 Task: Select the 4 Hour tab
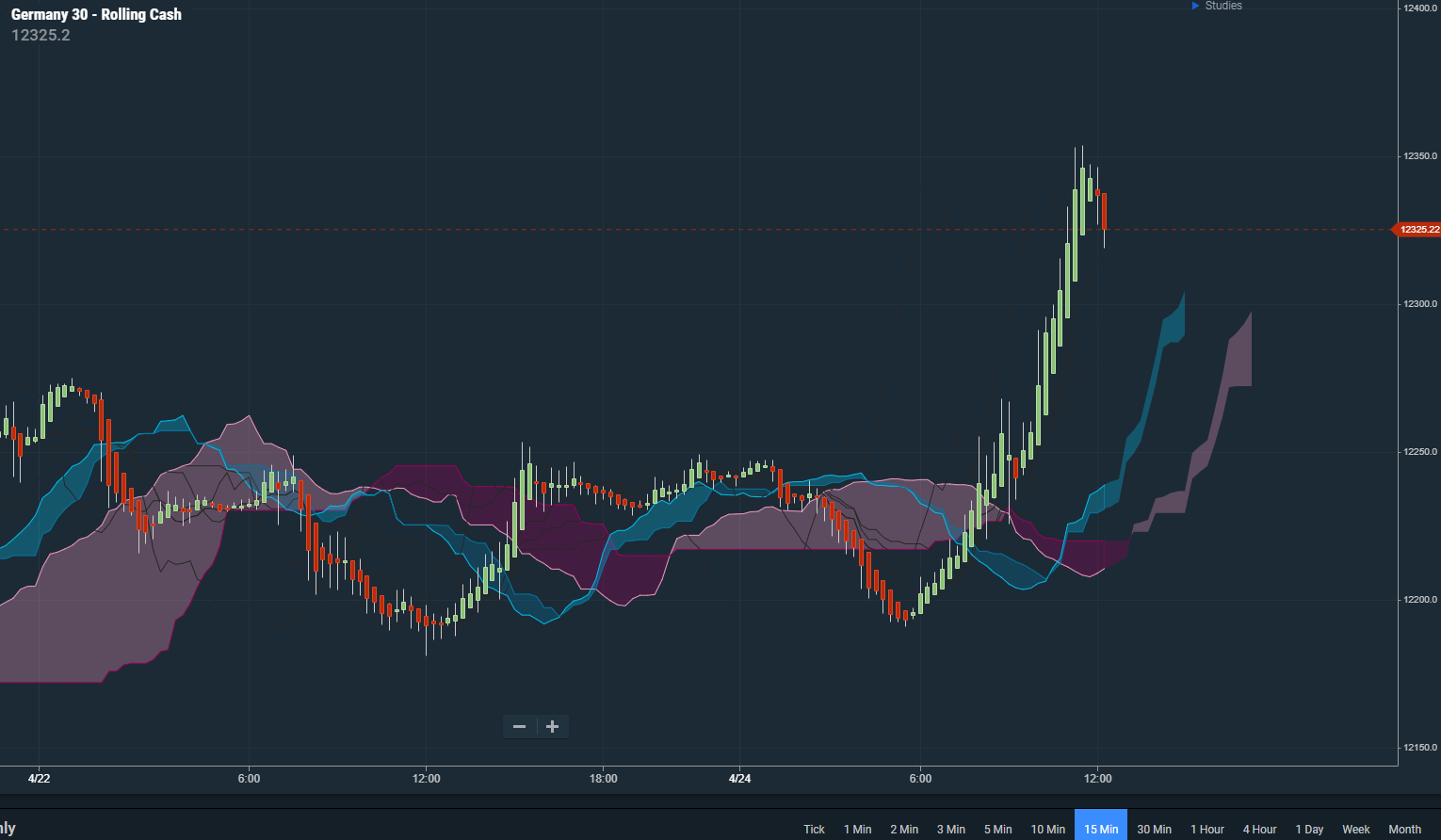click(x=1259, y=829)
